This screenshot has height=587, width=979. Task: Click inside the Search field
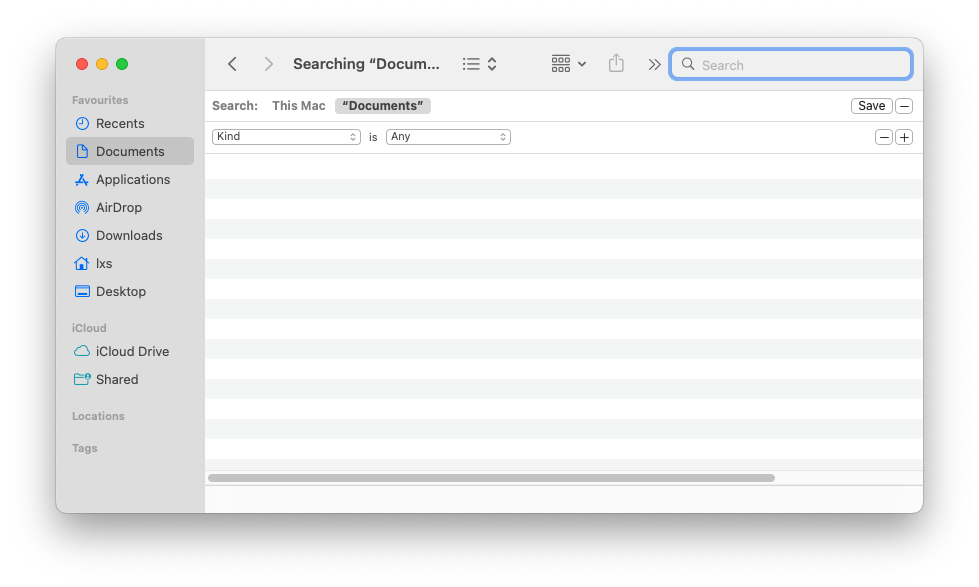[790, 63]
